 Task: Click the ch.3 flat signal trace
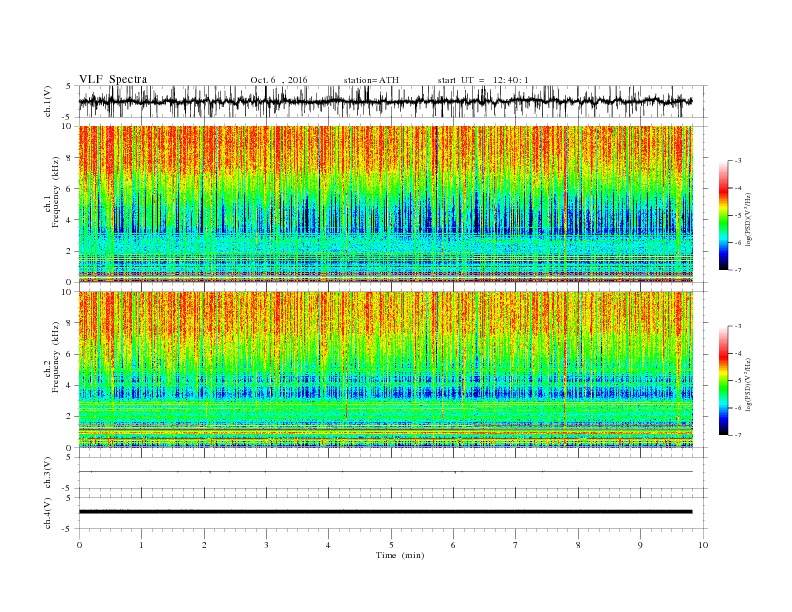tap(385, 472)
